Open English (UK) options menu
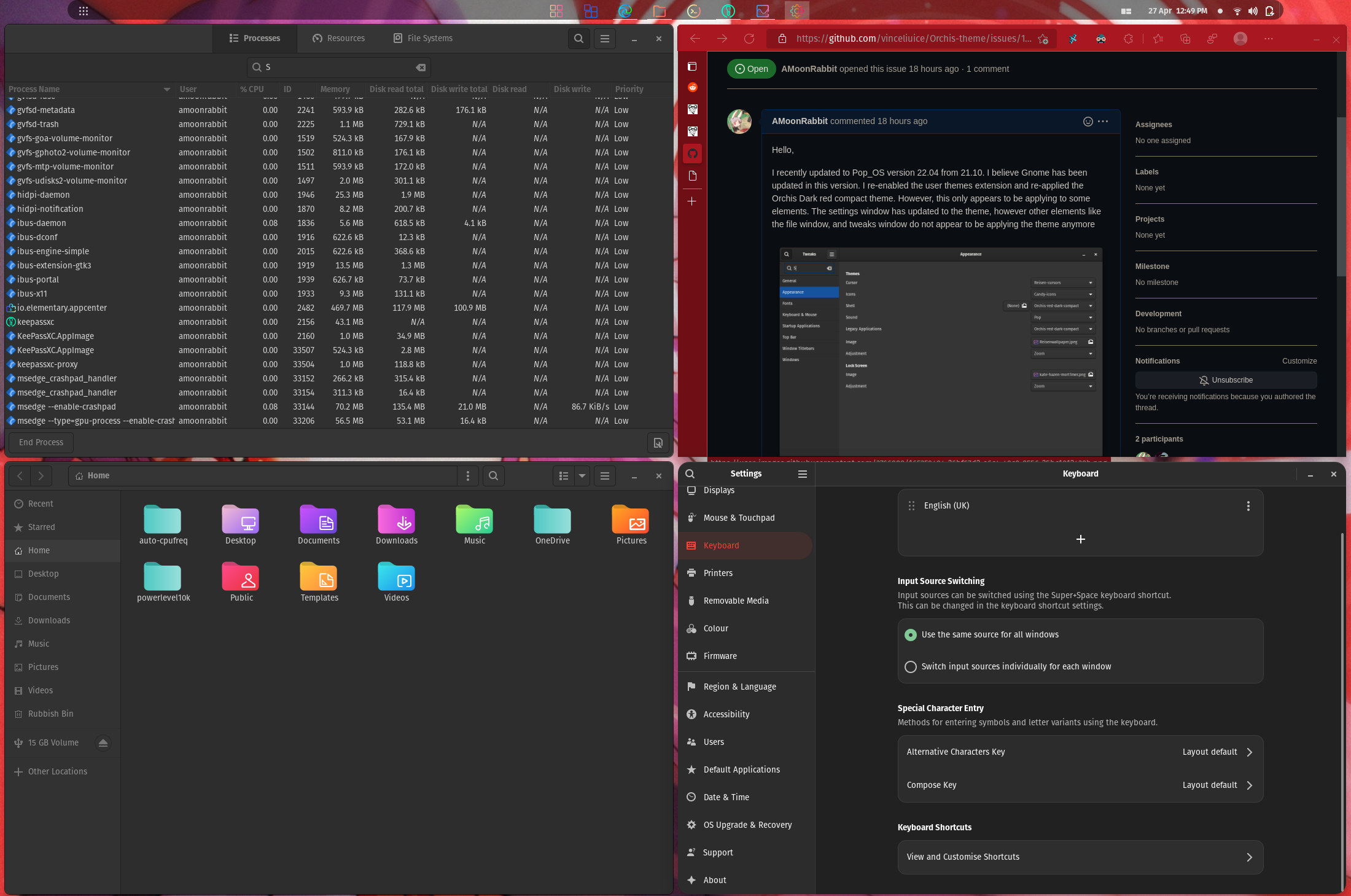The height and width of the screenshot is (896, 1351). (x=1248, y=506)
